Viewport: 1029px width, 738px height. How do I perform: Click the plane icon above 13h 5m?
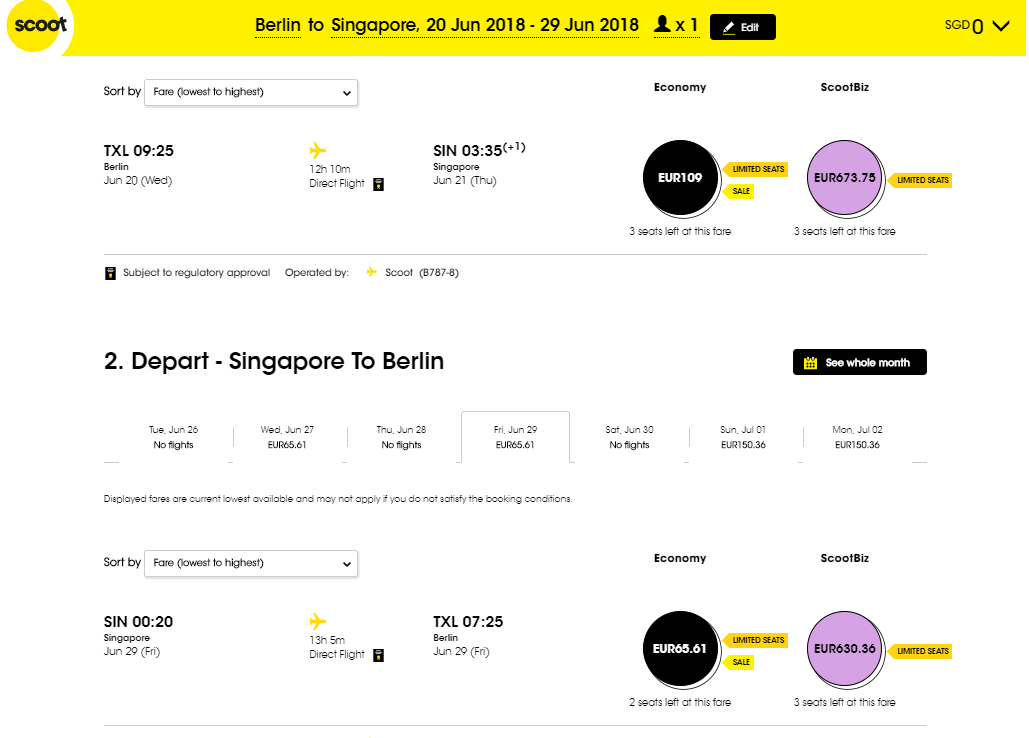(318, 621)
